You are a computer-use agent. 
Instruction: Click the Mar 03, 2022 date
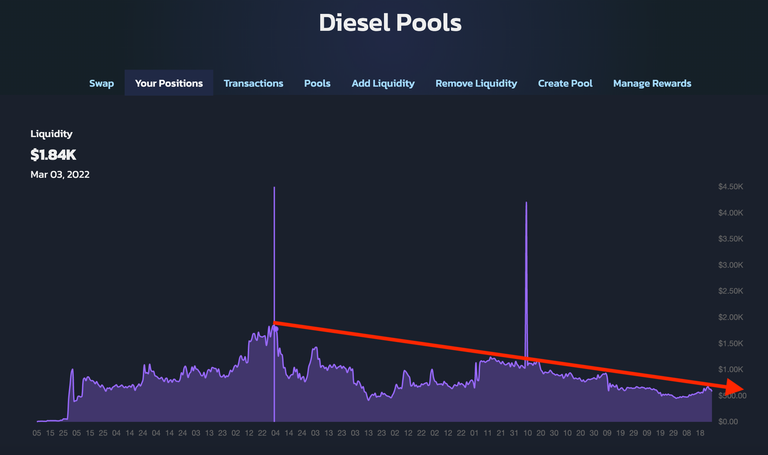point(60,174)
